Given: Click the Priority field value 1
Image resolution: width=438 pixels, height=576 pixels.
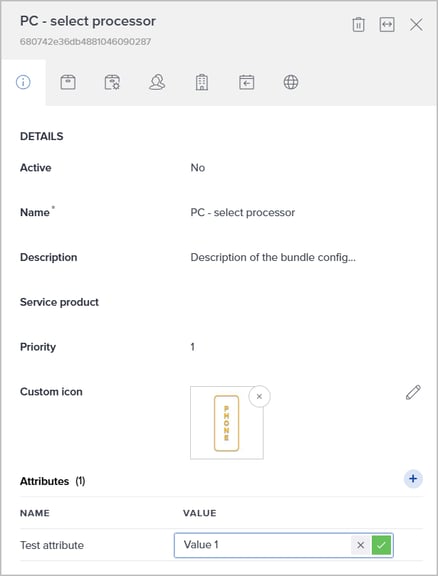Looking at the screenshot, I should click(193, 347).
